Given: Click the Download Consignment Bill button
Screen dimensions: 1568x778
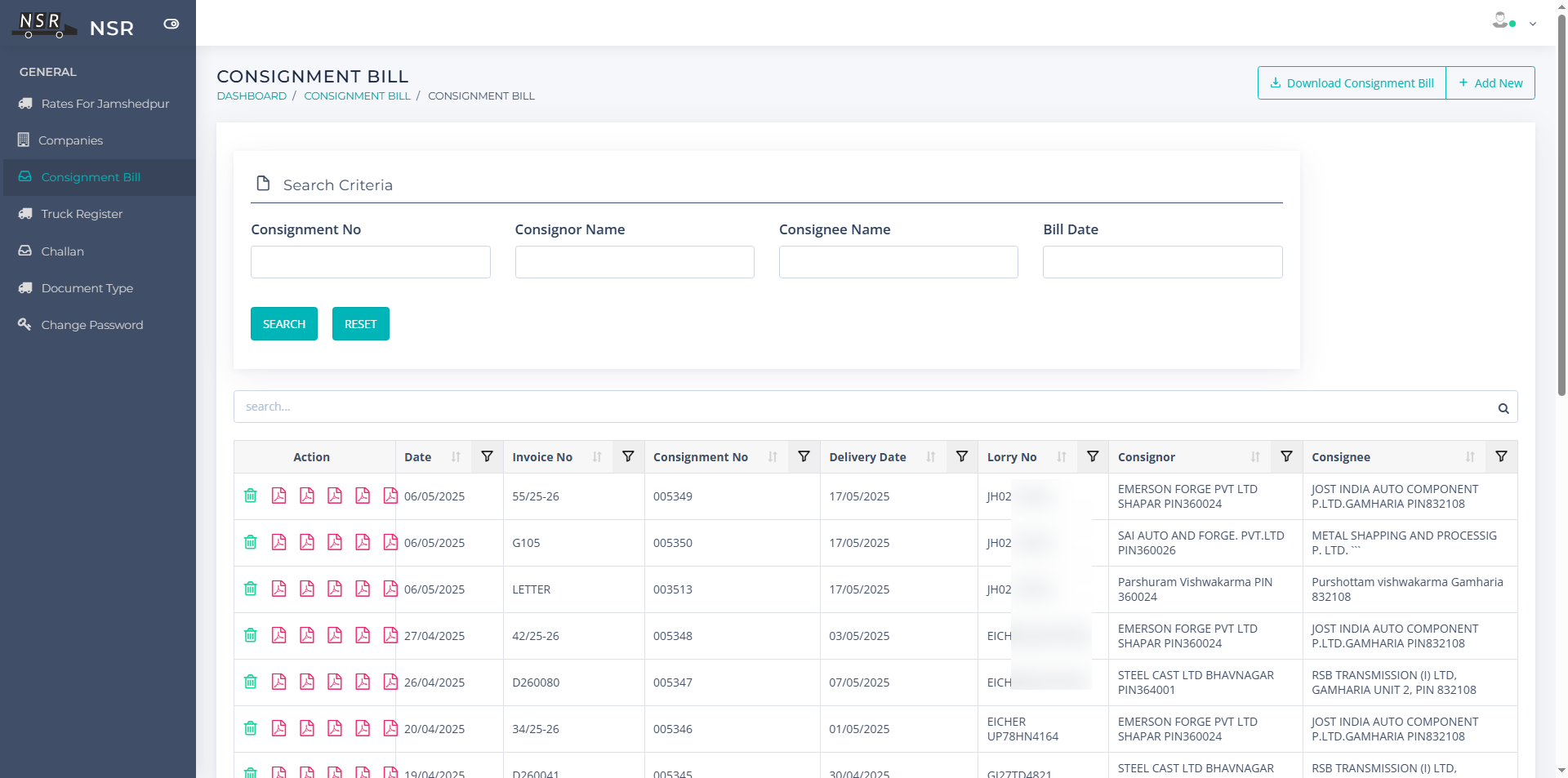Looking at the screenshot, I should (1352, 83).
